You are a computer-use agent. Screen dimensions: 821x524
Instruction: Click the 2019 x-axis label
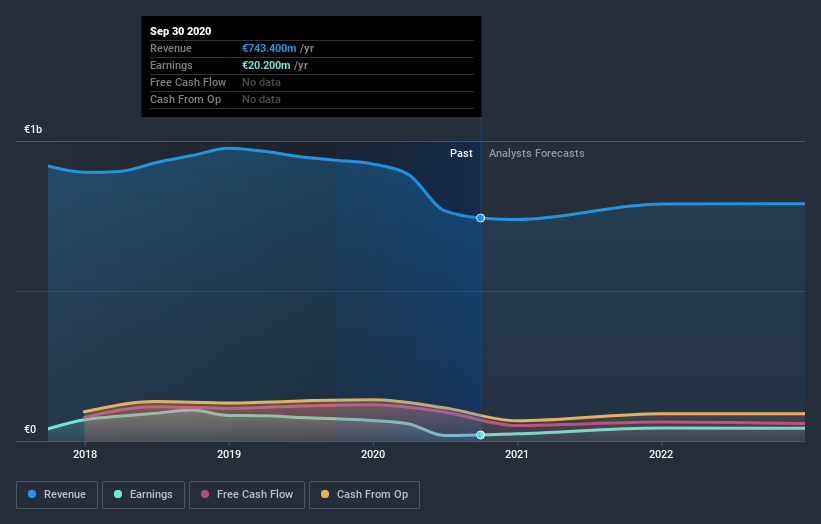click(229, 454)
